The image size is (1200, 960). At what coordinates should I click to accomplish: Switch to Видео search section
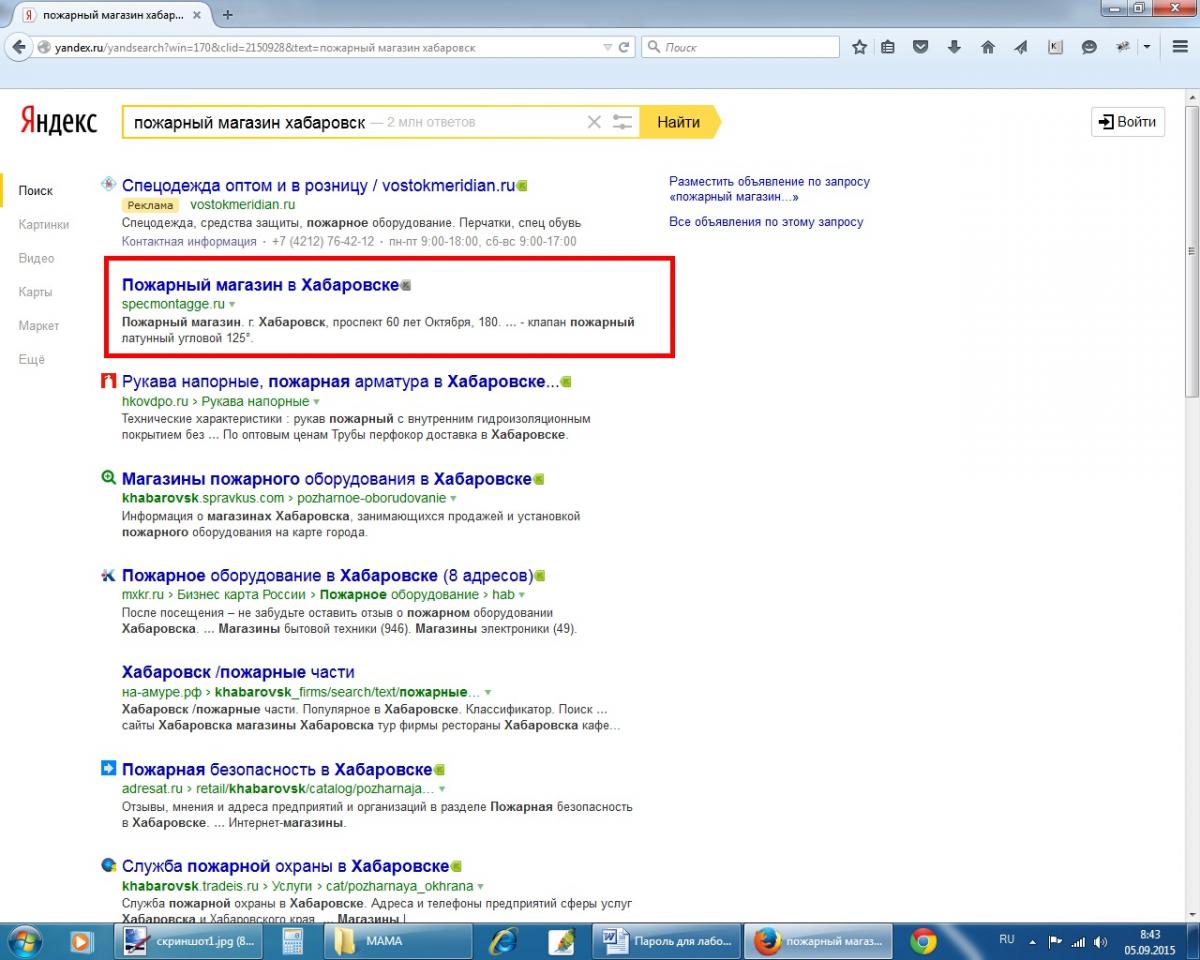click(36, 258)
